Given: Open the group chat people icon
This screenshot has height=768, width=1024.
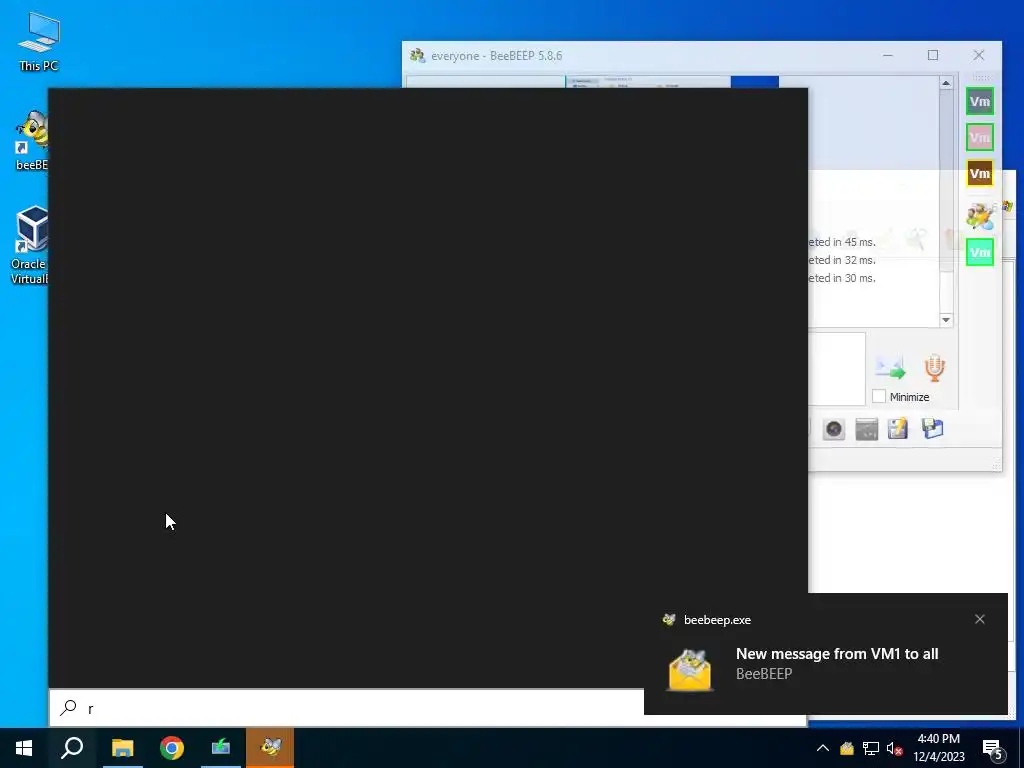Looking at the screenshot, I should [x=980, y=215].
